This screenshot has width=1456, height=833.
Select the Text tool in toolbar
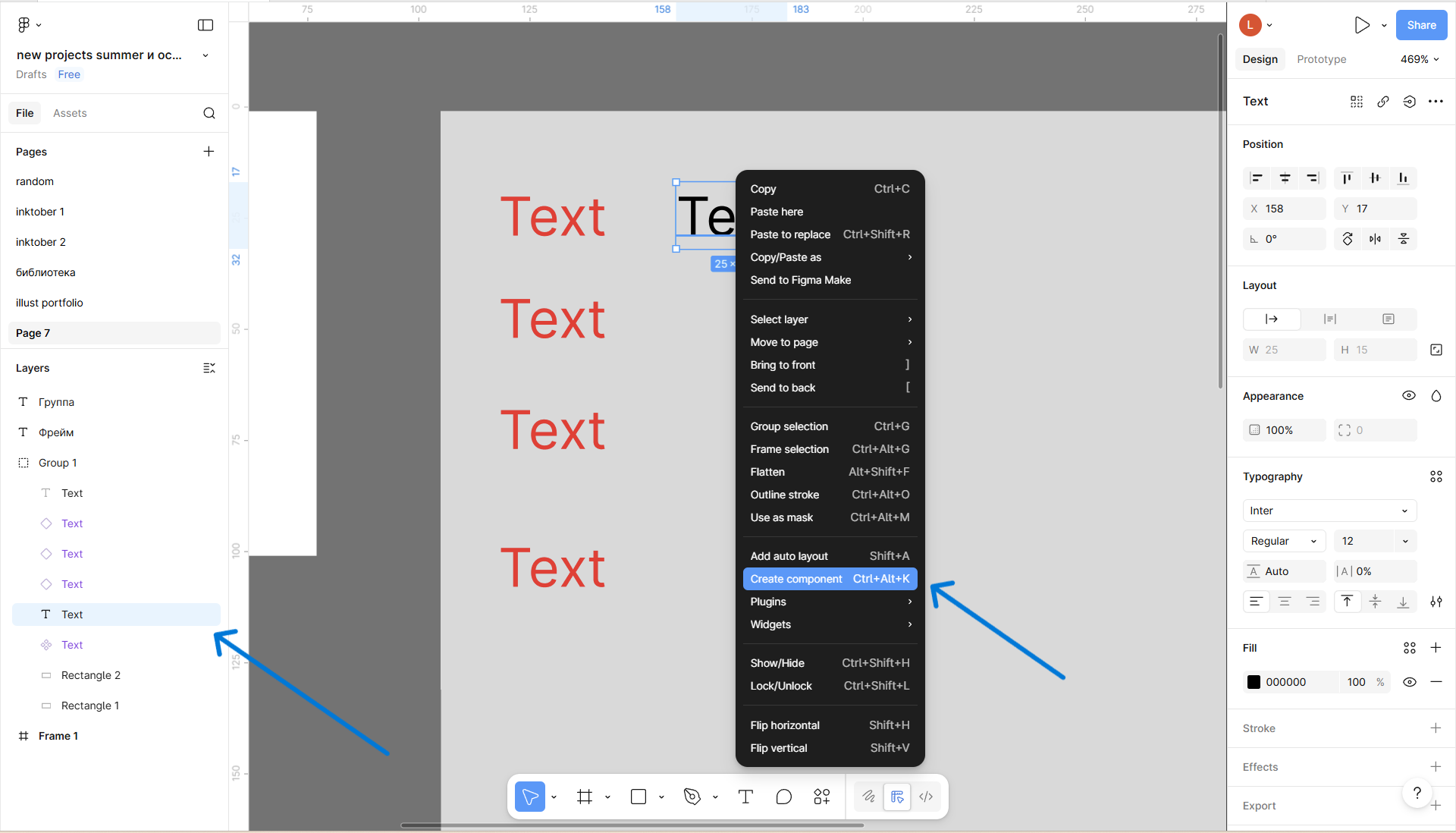(745, 797)
